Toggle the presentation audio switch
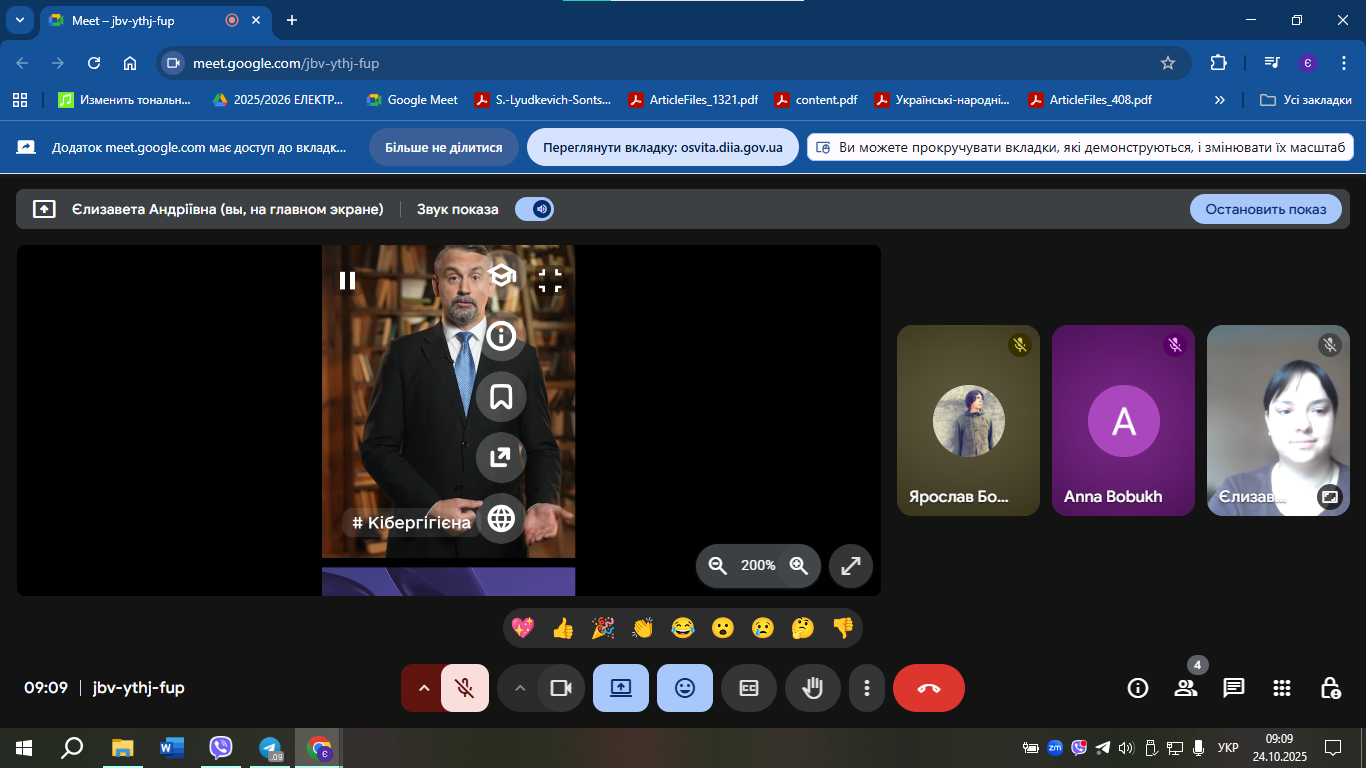 coord(535,209)
